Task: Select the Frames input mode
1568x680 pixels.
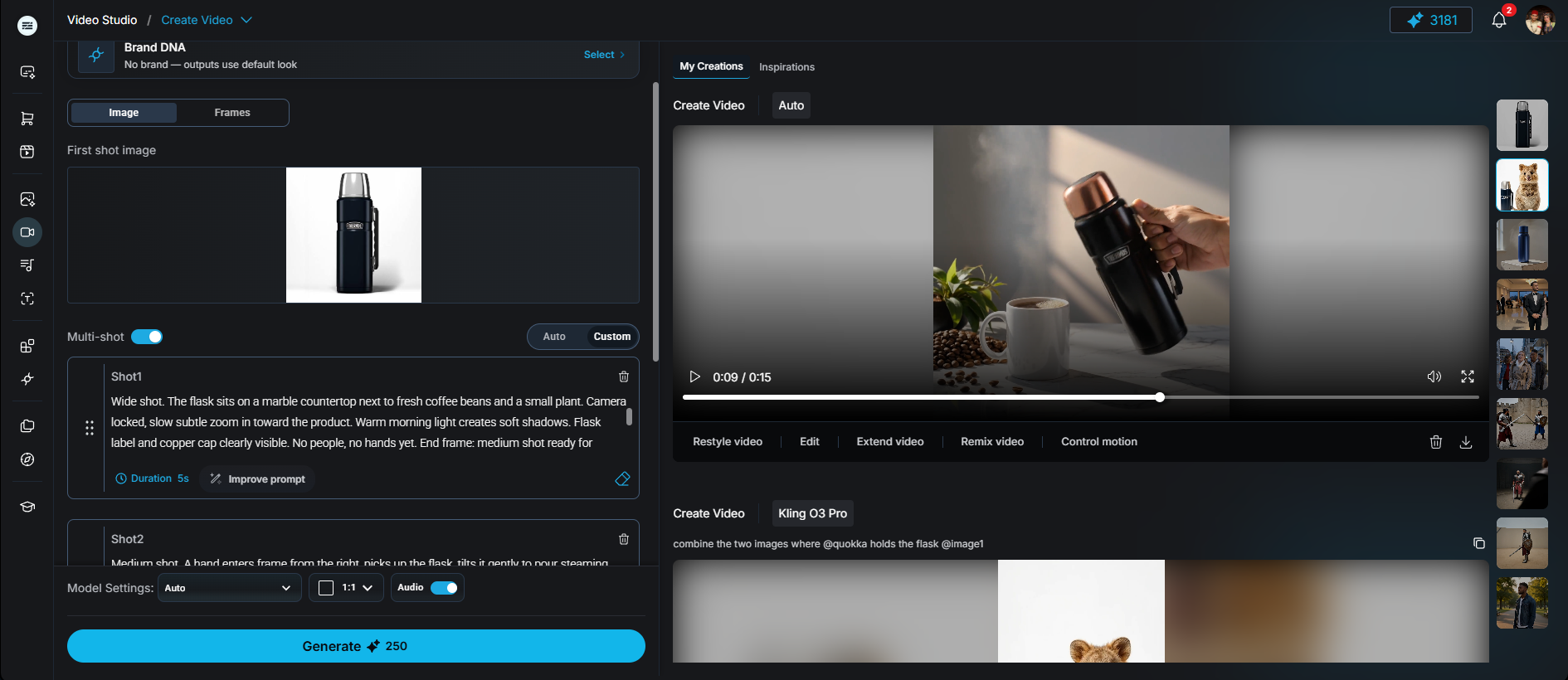Action: [x=232, y=113]
